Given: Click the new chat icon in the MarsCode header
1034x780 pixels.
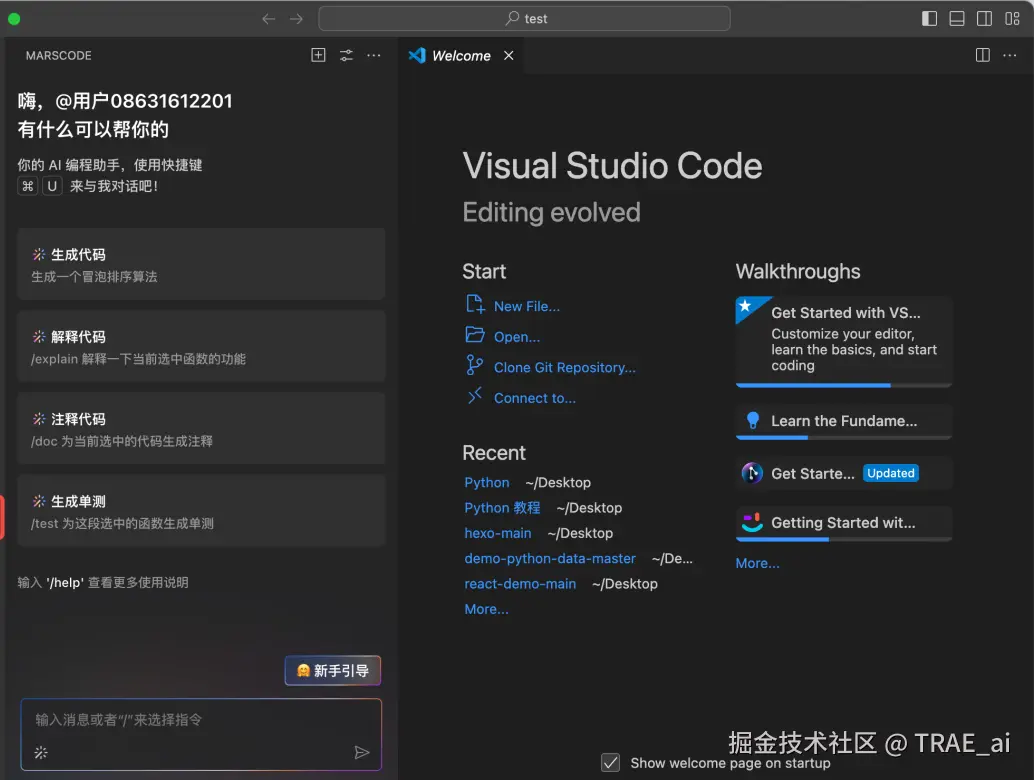Looking at the screenshot, I should (318, 56).
